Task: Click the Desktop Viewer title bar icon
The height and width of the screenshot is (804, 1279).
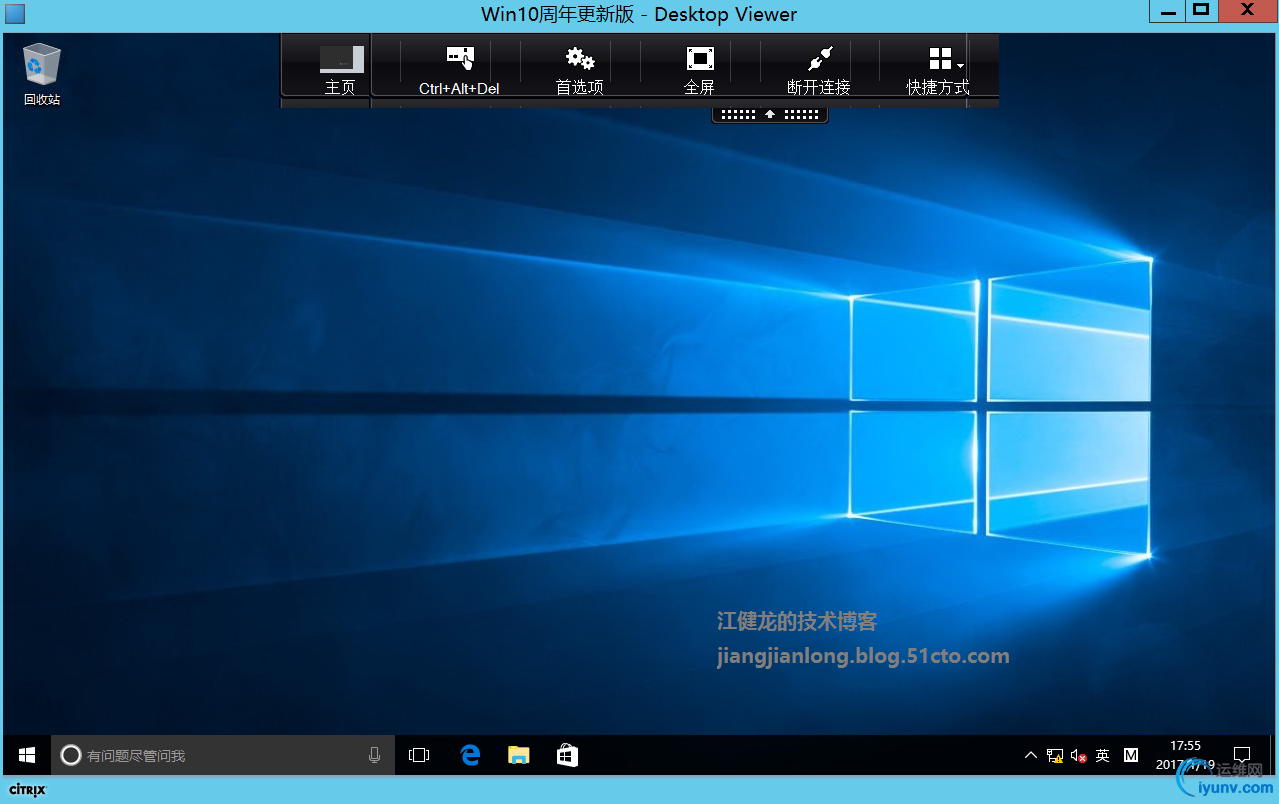Action: [x=15, y=14]
